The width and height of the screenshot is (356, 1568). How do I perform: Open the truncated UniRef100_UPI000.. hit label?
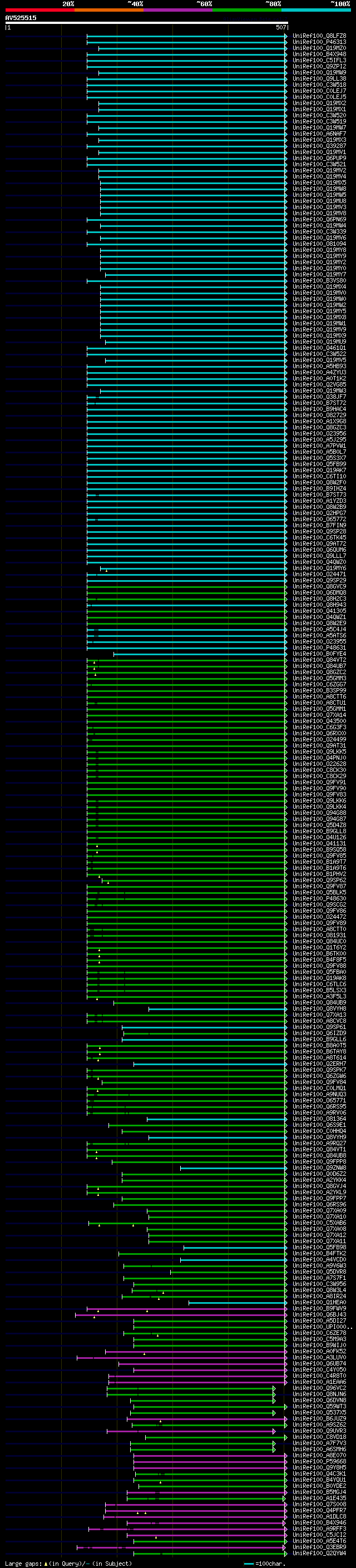click(323, 1327)
